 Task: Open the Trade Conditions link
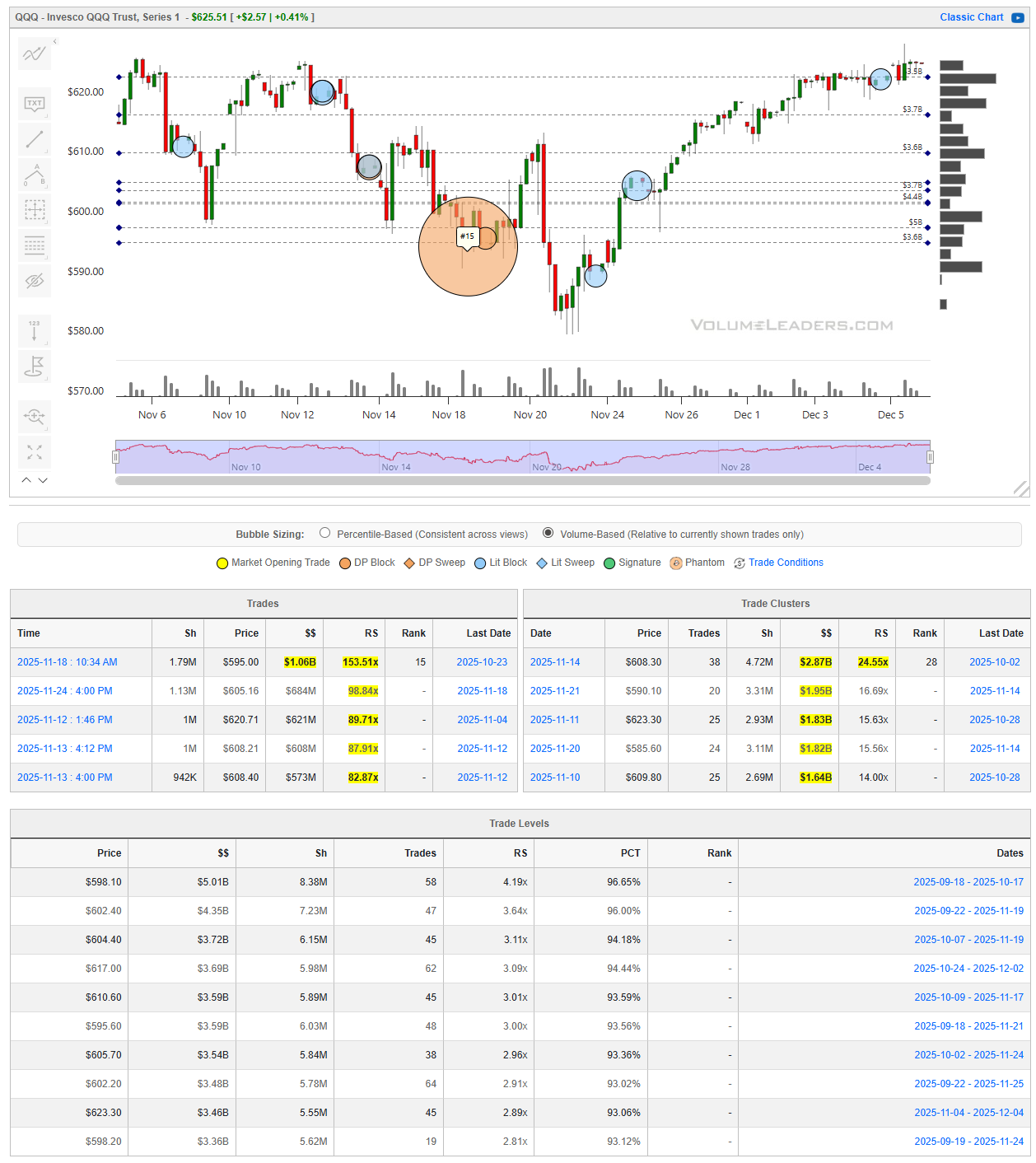(786, 563)
